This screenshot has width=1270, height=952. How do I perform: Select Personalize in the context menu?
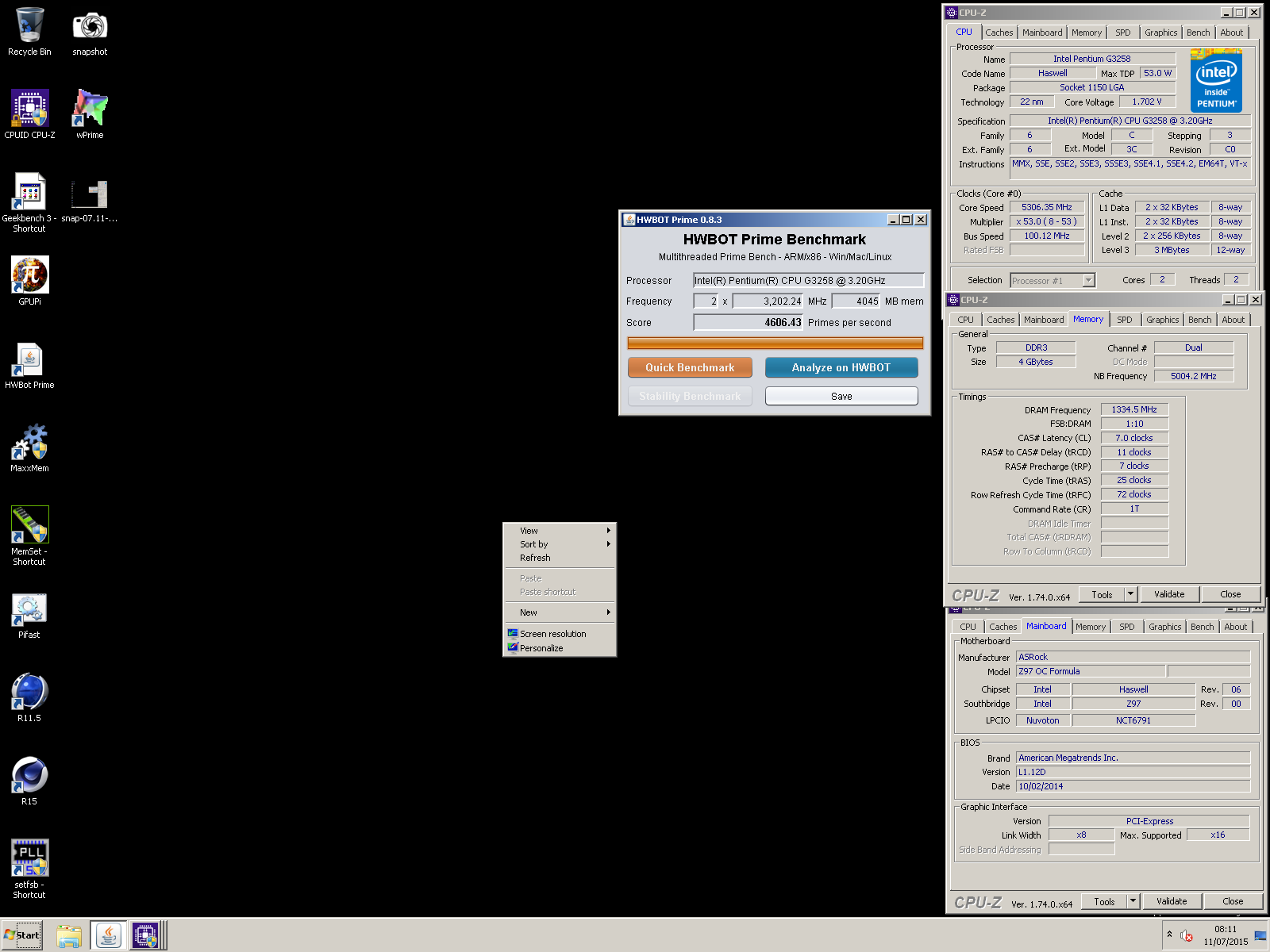560,648
